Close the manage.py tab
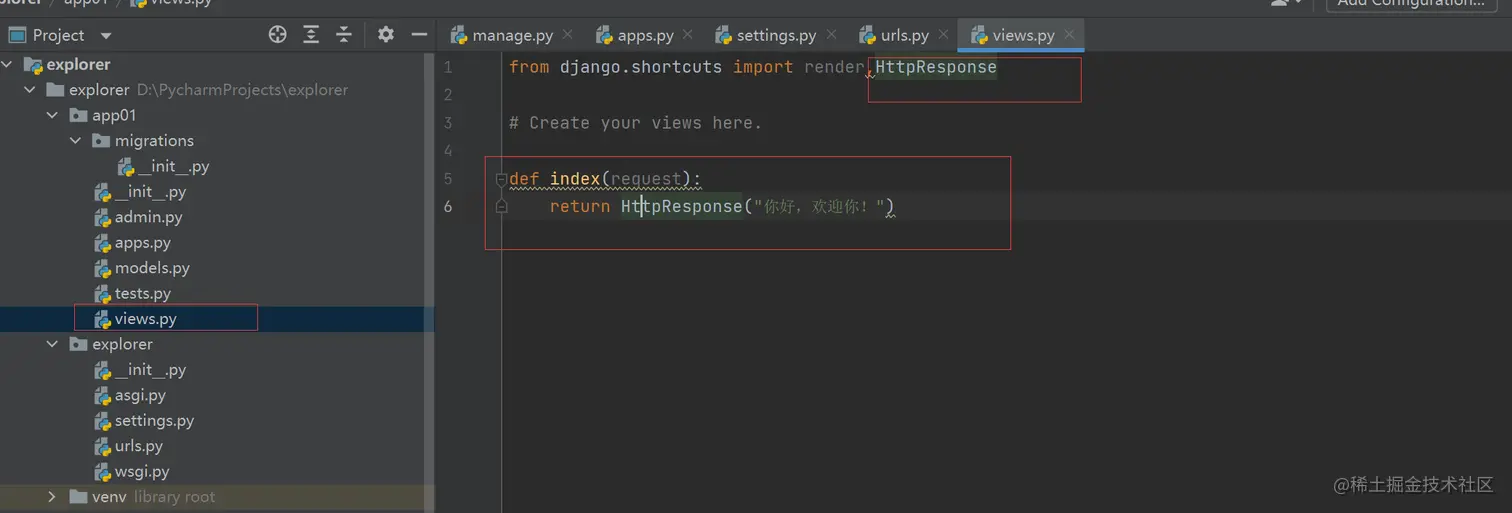The image size is (1512, 513). 568,34
